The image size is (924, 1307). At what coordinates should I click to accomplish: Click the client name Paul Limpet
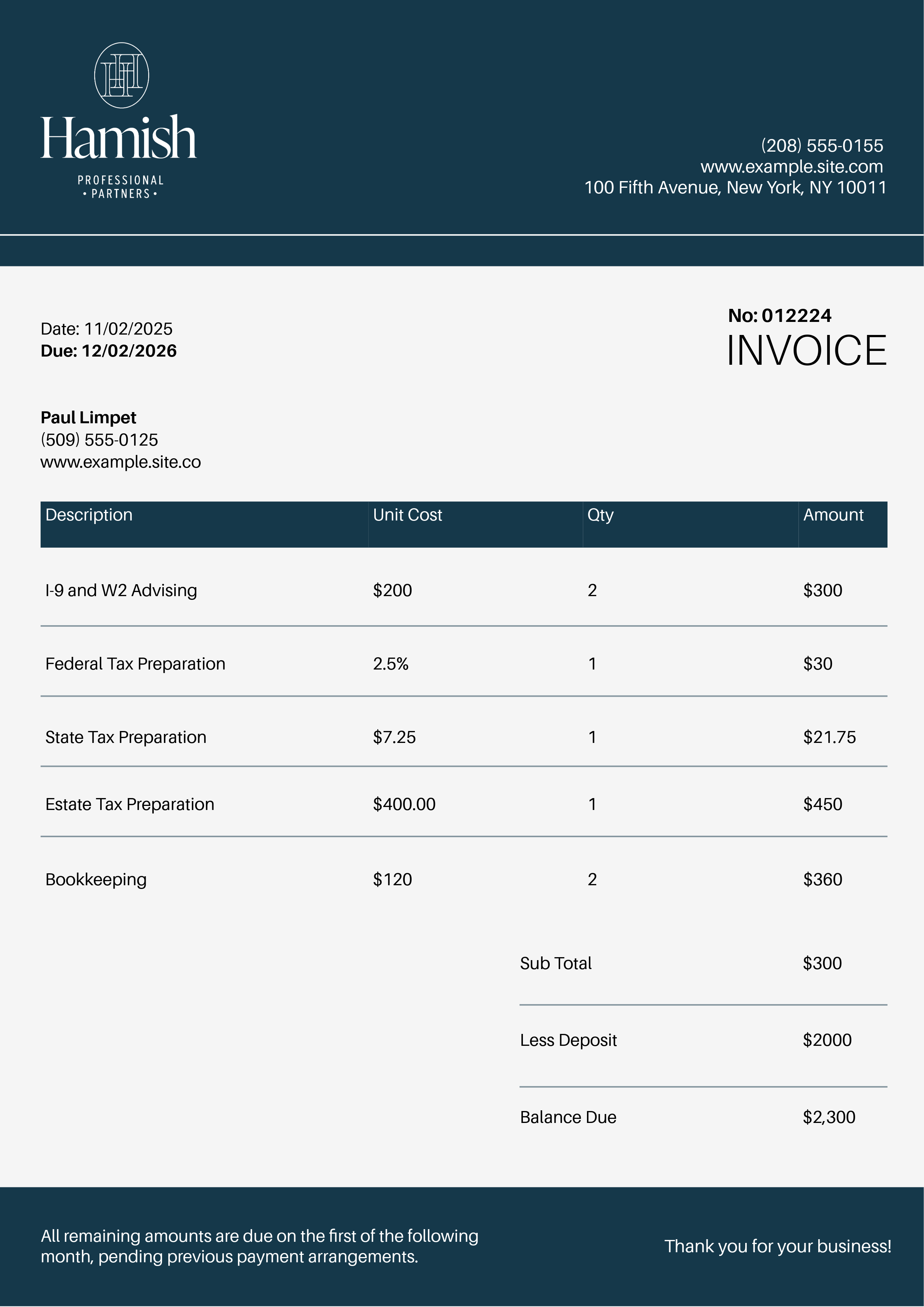[88, 418]
